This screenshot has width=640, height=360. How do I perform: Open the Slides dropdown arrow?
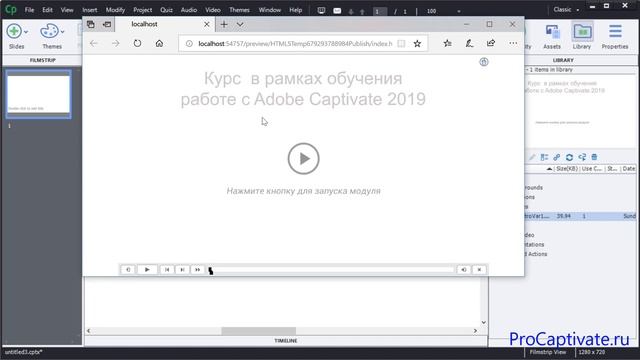[x=26, y=31]
